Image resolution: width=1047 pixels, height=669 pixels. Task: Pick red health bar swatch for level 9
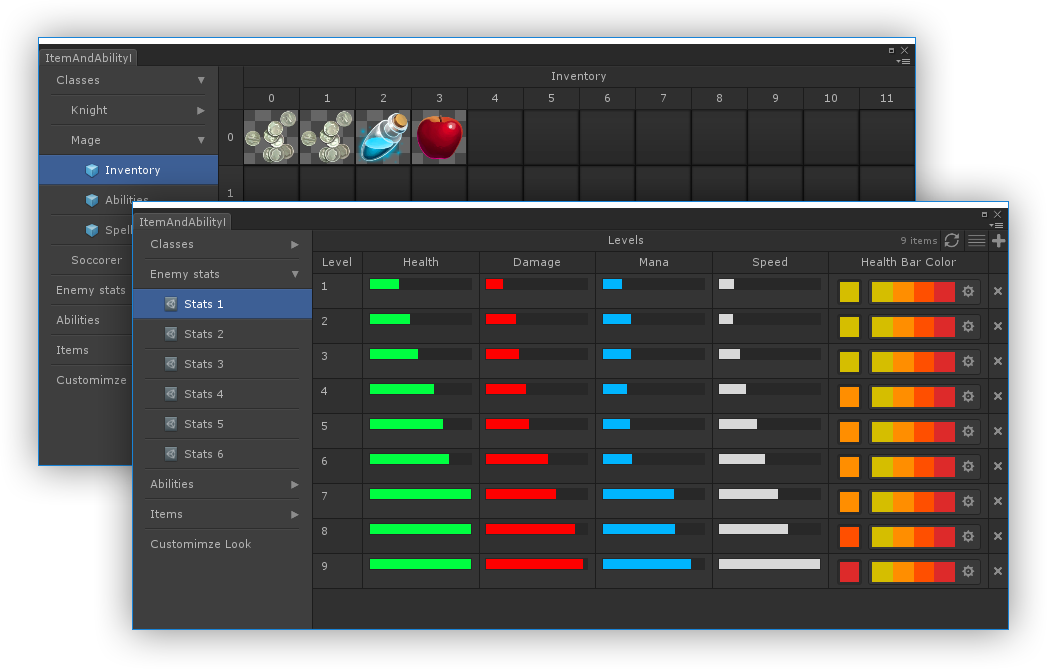849,572
